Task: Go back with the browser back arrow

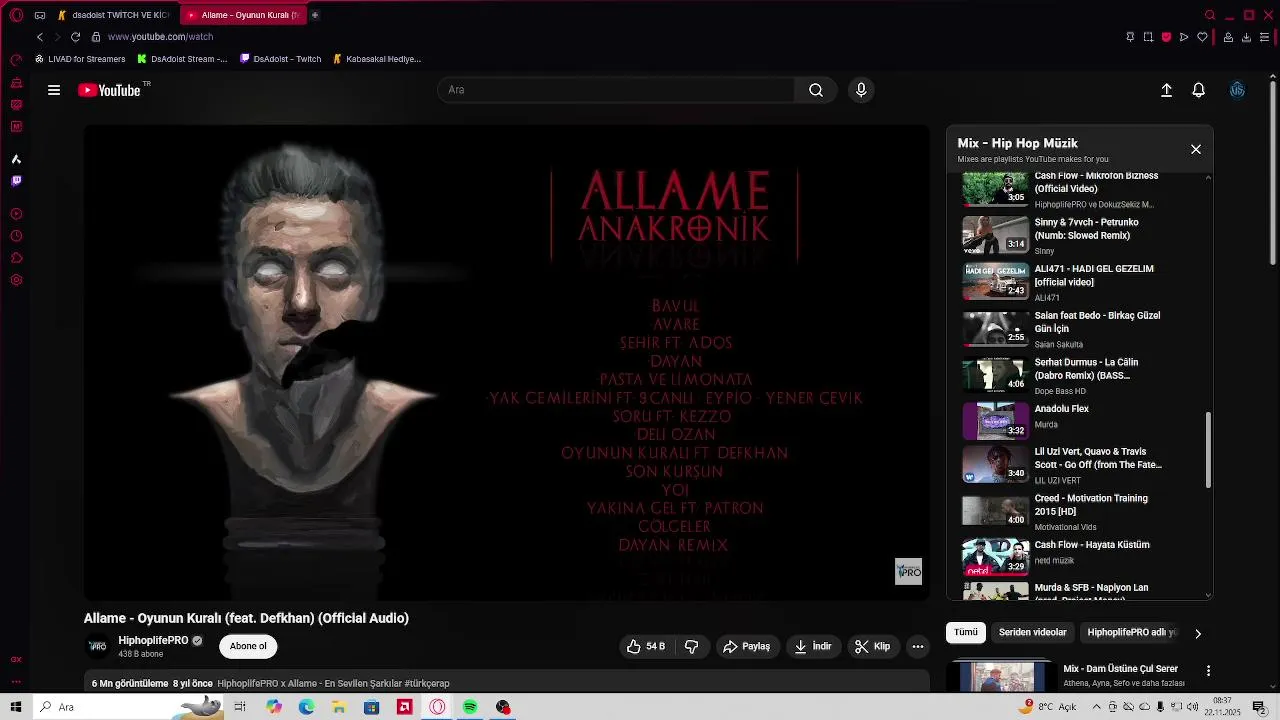Action: pos(40,37)
